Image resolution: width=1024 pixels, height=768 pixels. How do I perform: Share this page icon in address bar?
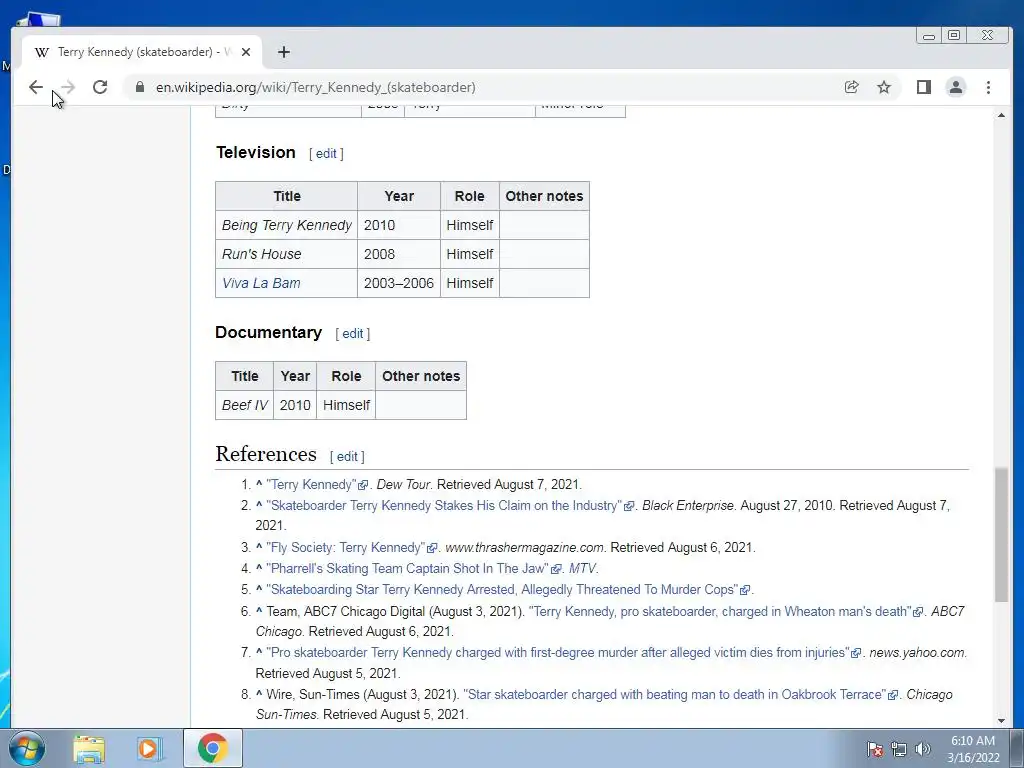tap(851, 87)
